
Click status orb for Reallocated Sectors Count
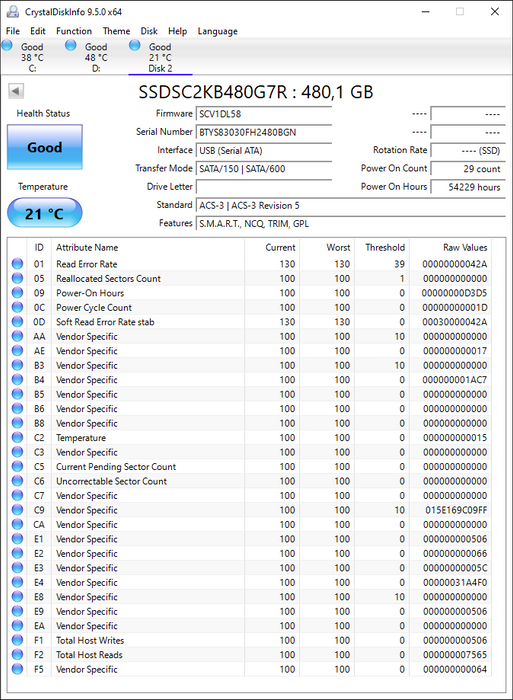point(17,278)
